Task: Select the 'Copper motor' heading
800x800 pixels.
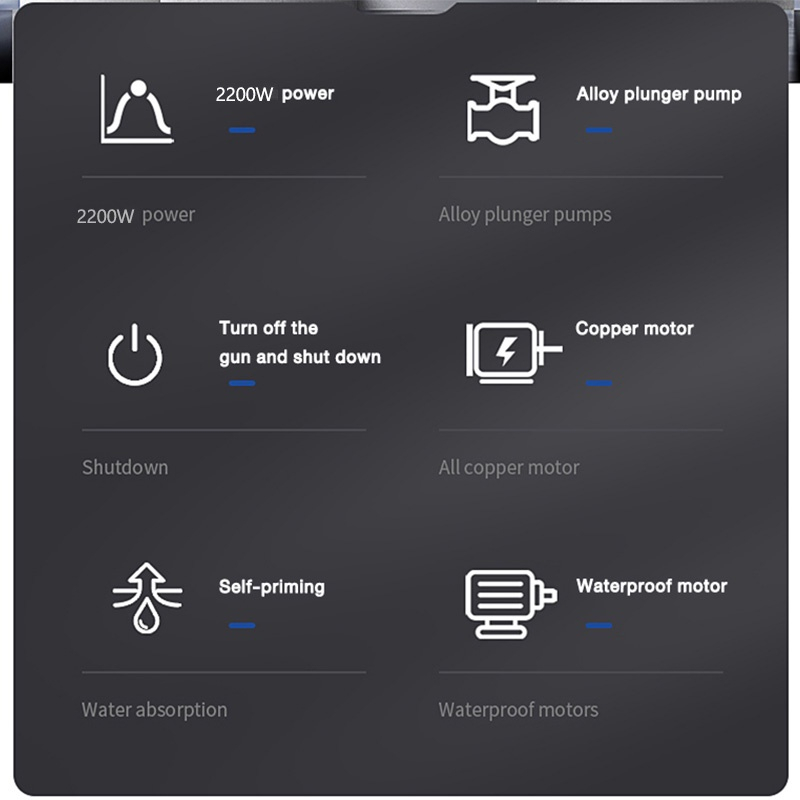Action: (634, 329)
